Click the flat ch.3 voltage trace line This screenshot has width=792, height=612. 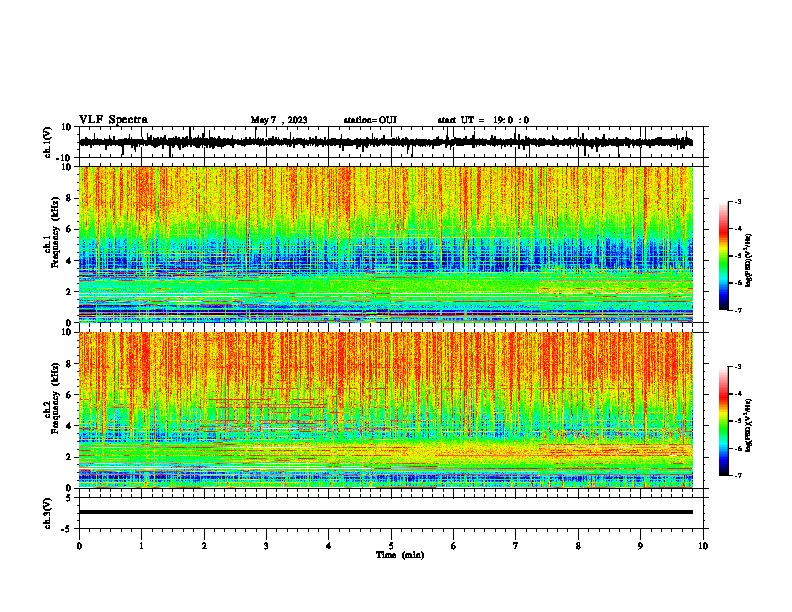[x=386, y=512]
